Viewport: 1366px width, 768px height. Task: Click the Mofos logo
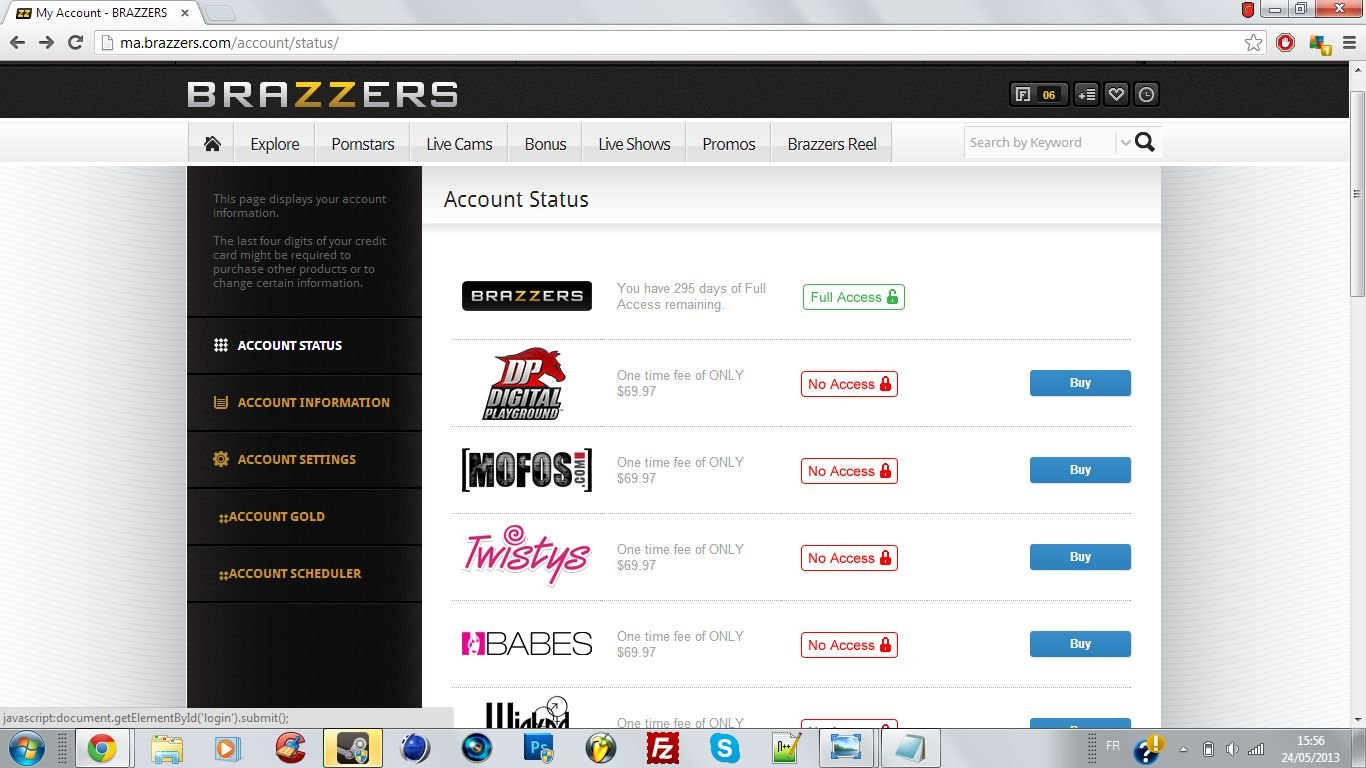(527, 470)
